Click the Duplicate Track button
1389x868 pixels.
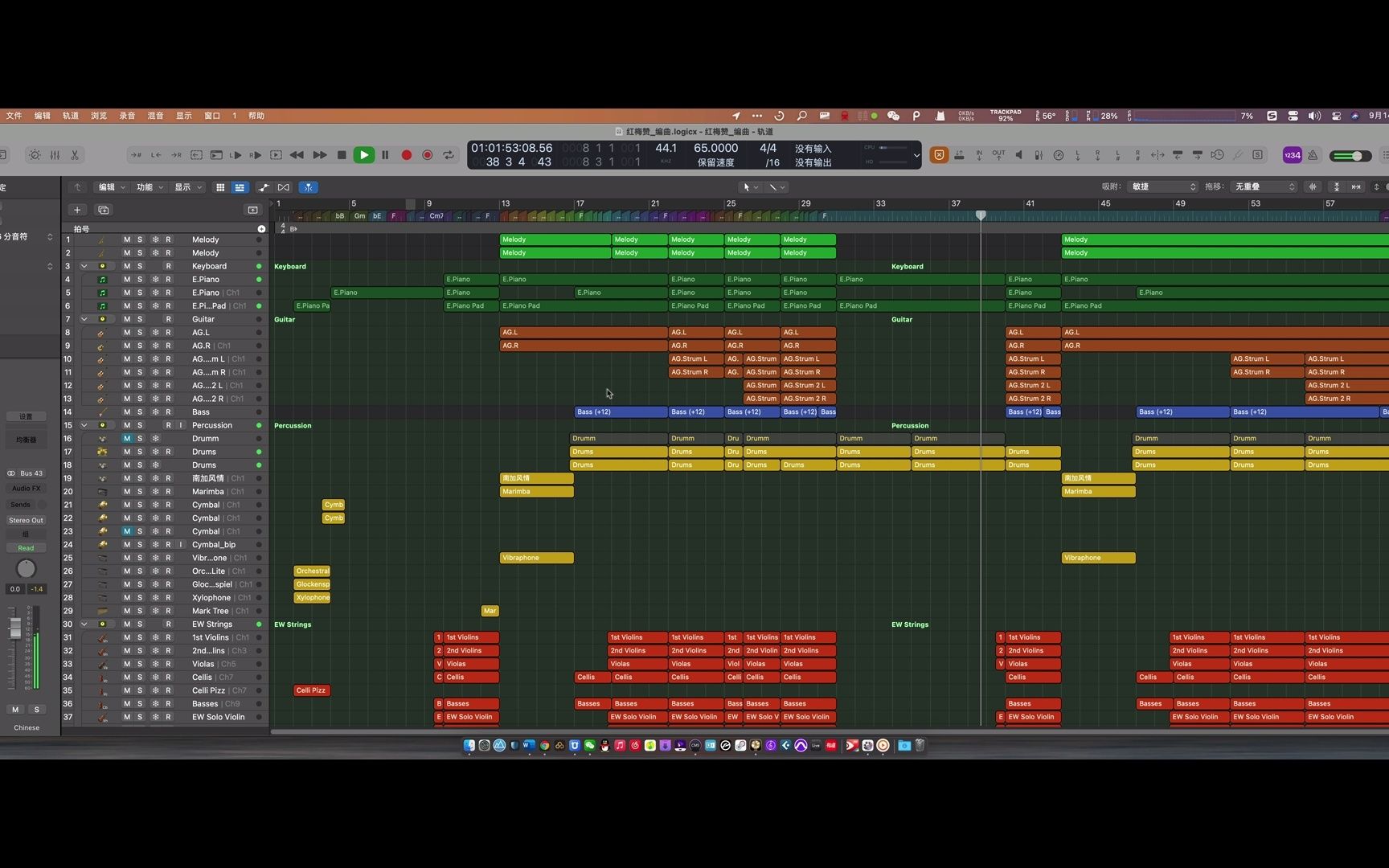(104, 210)
